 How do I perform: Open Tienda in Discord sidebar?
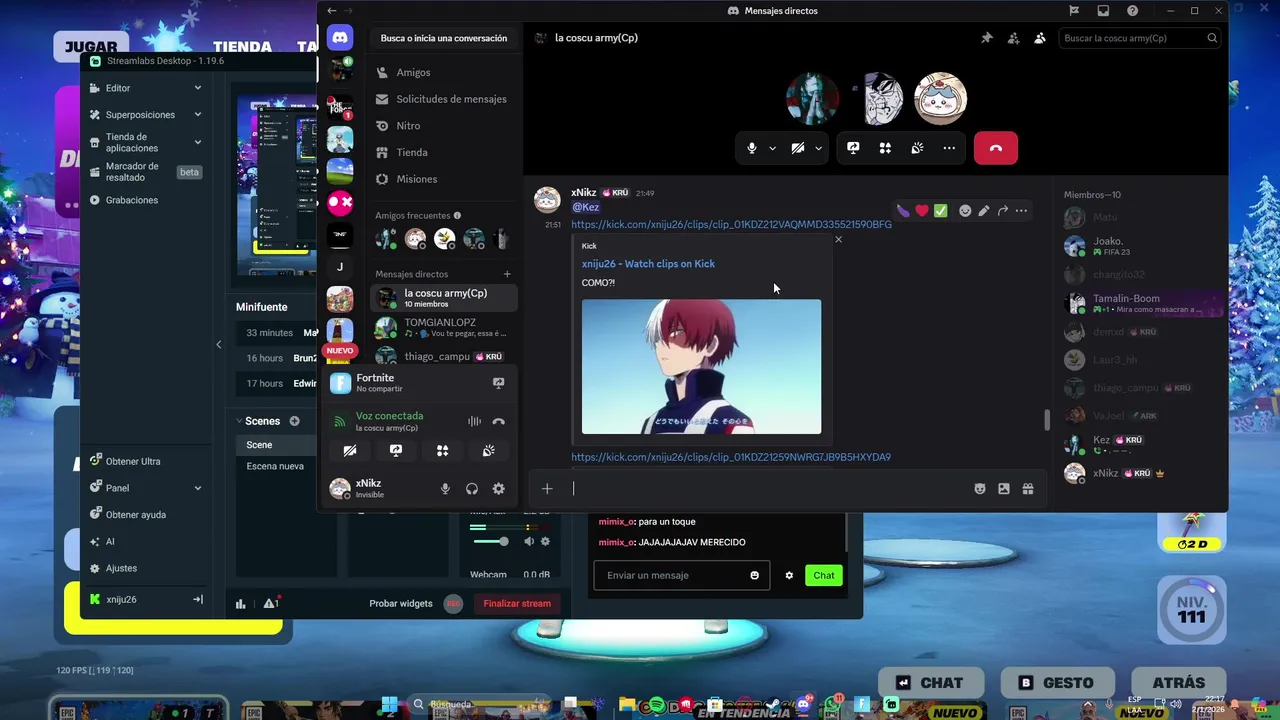coord(443,152)
